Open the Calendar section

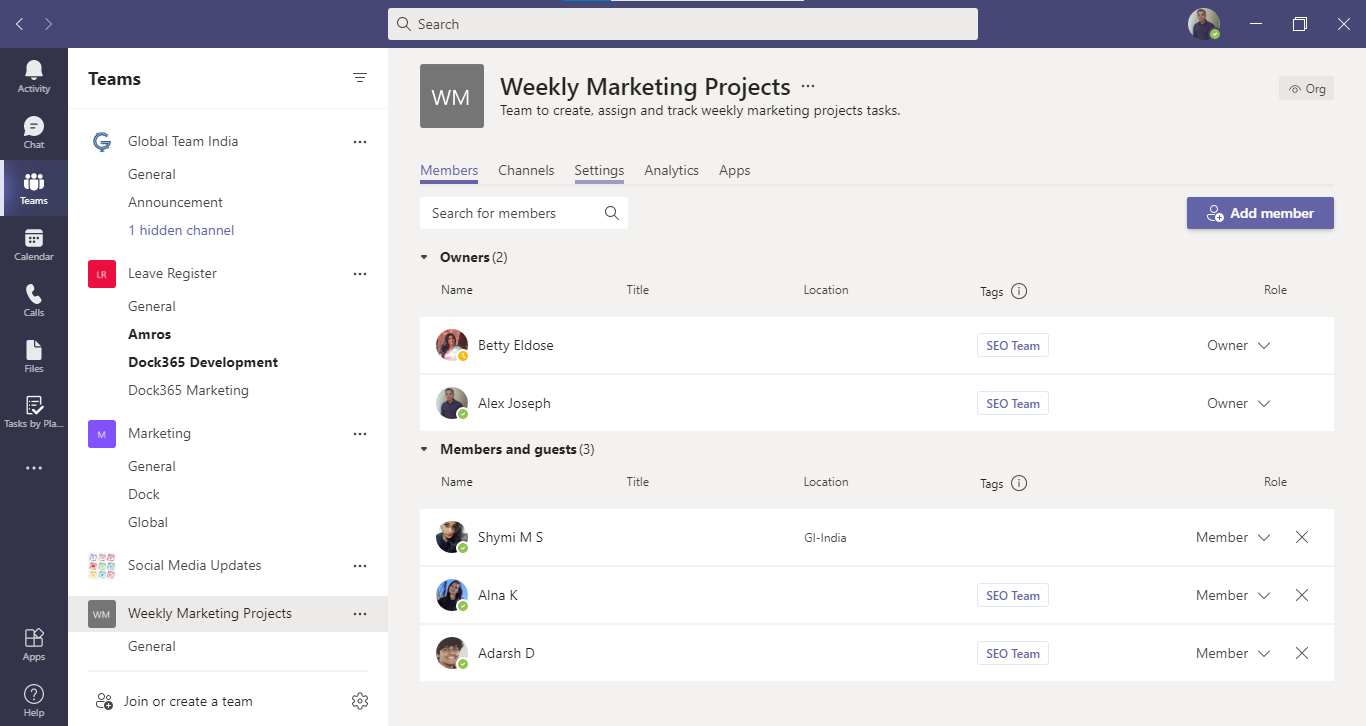(33, 243)
